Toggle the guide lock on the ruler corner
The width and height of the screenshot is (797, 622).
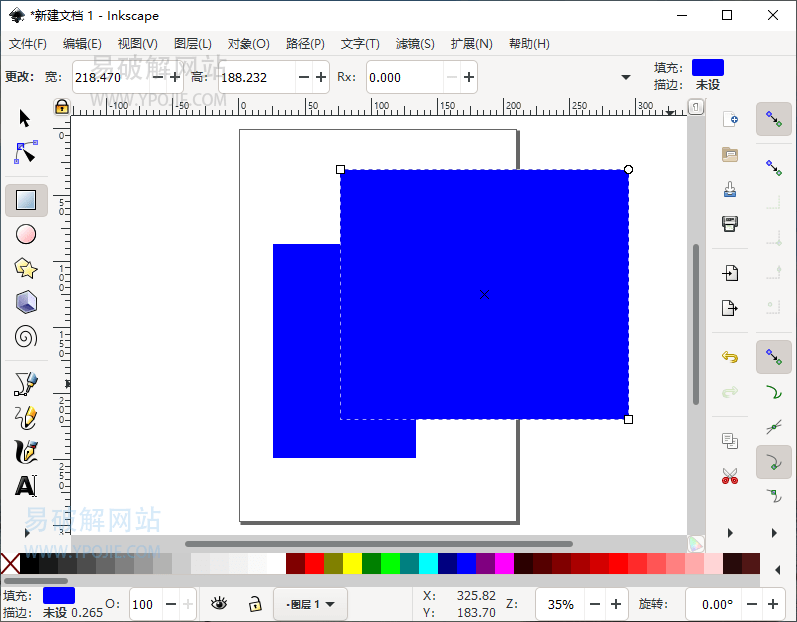[62, 106]
